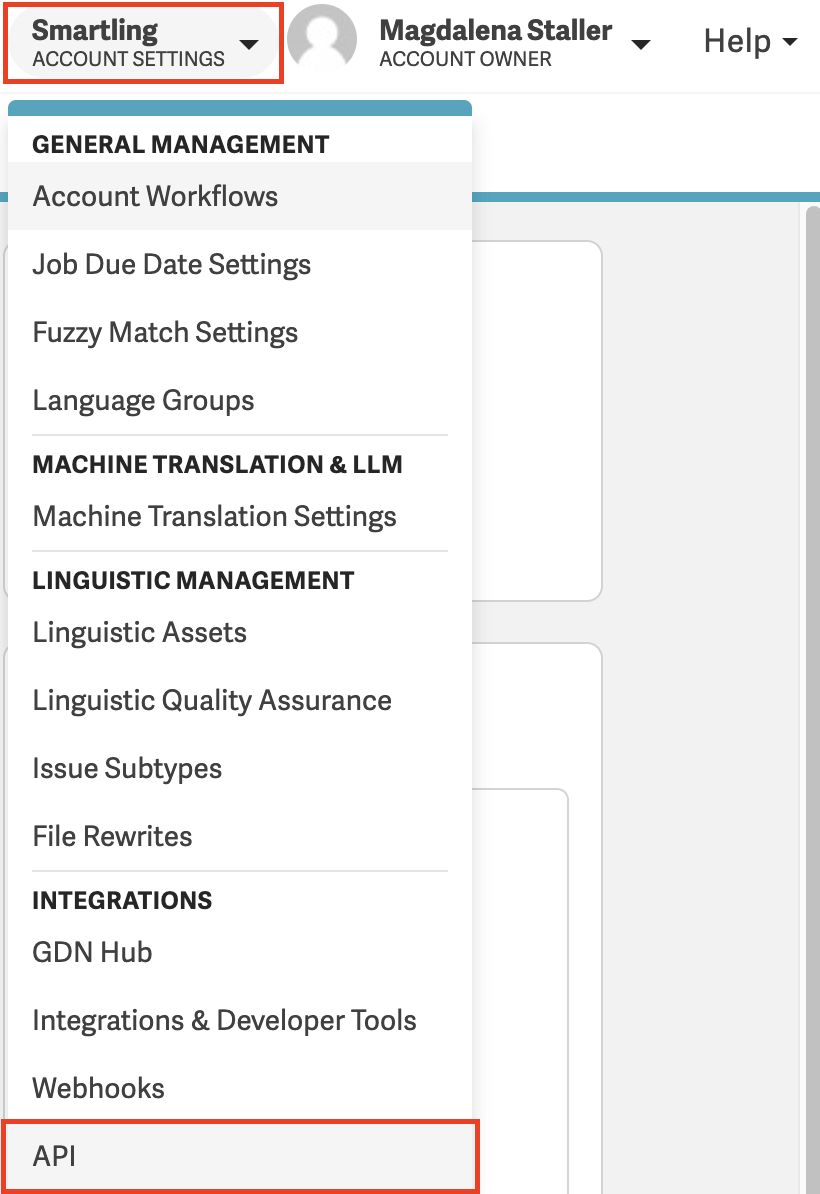The image size is (820, 1194).
Task: Go to Fuzzy Match Settings
Action: click(165, 332)
